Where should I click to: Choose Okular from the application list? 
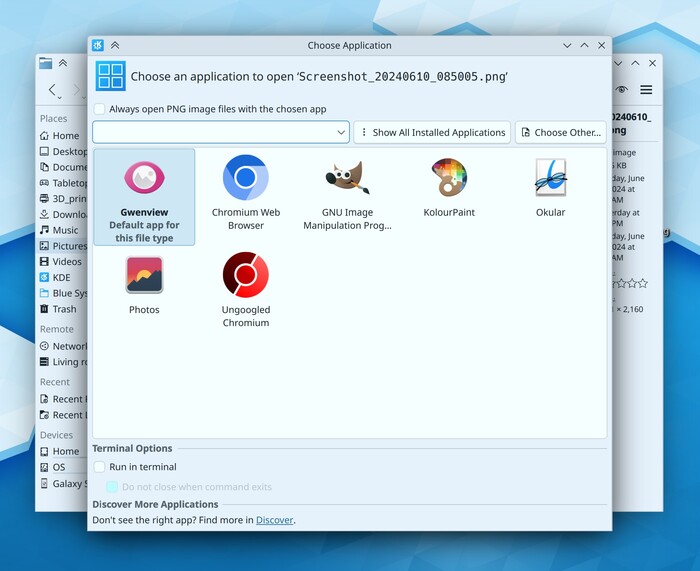[550, 177]
